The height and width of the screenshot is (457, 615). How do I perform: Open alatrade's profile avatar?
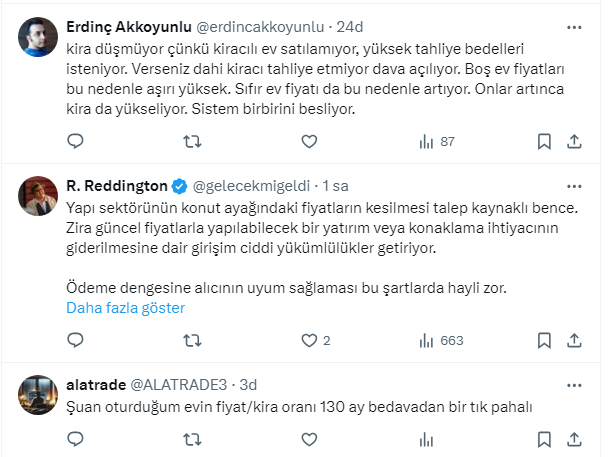pyautogui.click(x=39, y=395)
